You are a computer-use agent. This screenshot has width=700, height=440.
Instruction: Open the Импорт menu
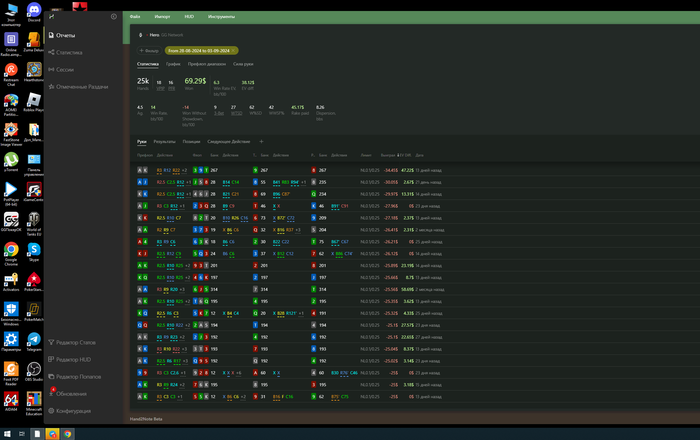click(x=162, y=17)
